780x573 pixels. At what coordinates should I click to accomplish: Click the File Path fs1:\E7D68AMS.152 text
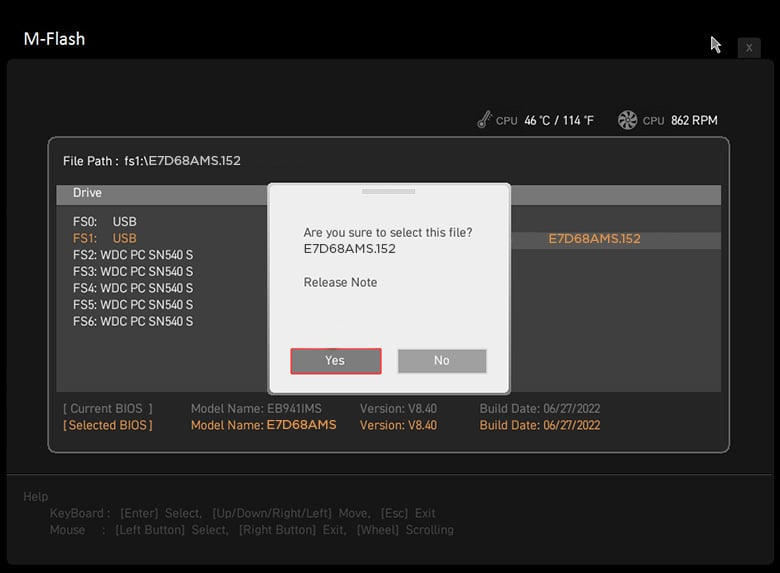pyautogui.click(x=152, y=161)
